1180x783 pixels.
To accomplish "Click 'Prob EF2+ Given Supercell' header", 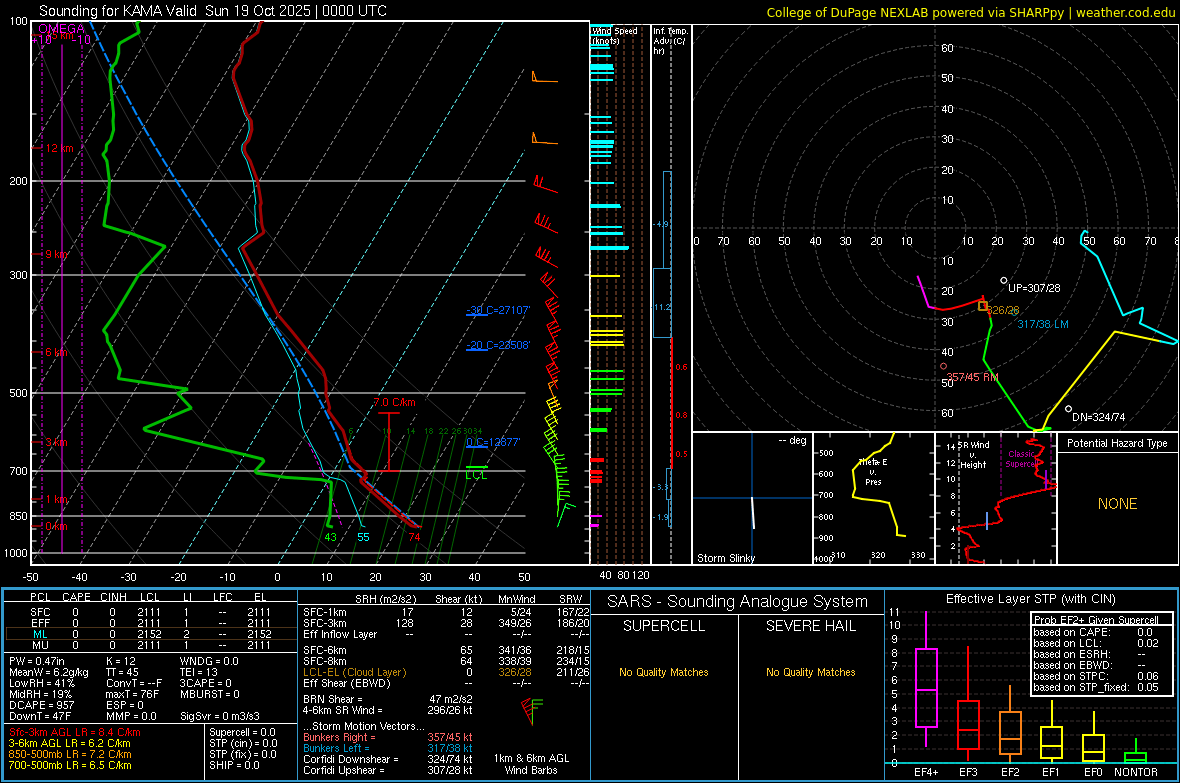I will (x=1096, y=620).
